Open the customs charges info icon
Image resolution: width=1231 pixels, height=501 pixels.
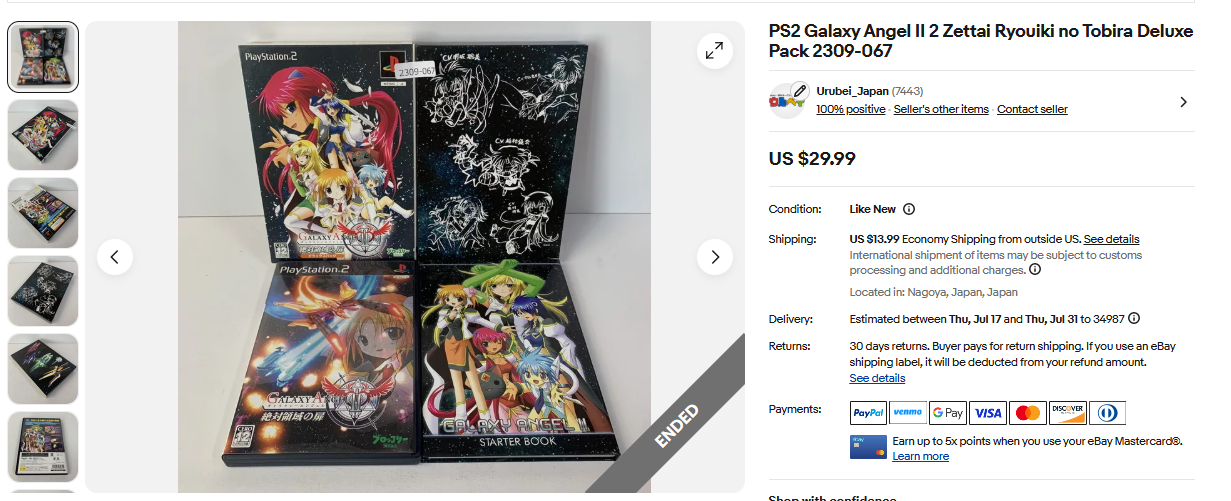(x=1035, y=269)
